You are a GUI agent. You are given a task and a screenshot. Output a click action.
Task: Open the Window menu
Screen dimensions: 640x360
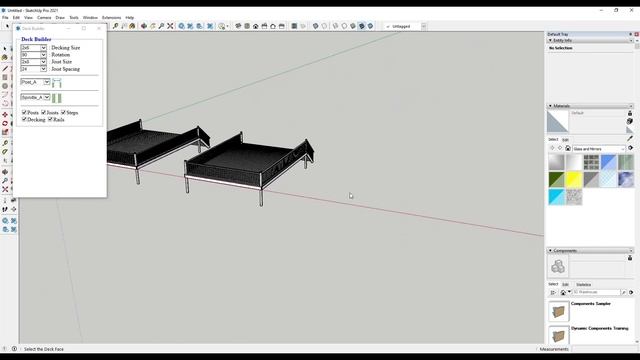click(x=90, y=18)
